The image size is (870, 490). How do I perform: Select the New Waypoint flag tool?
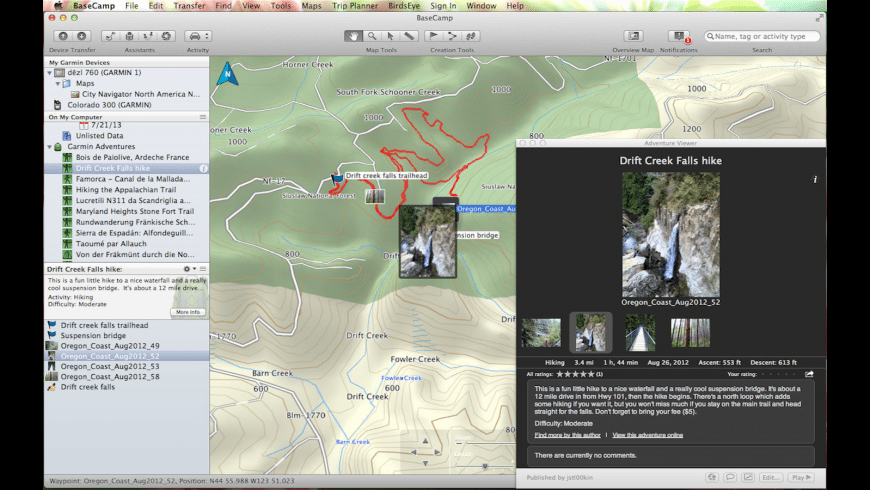[433, 36]
